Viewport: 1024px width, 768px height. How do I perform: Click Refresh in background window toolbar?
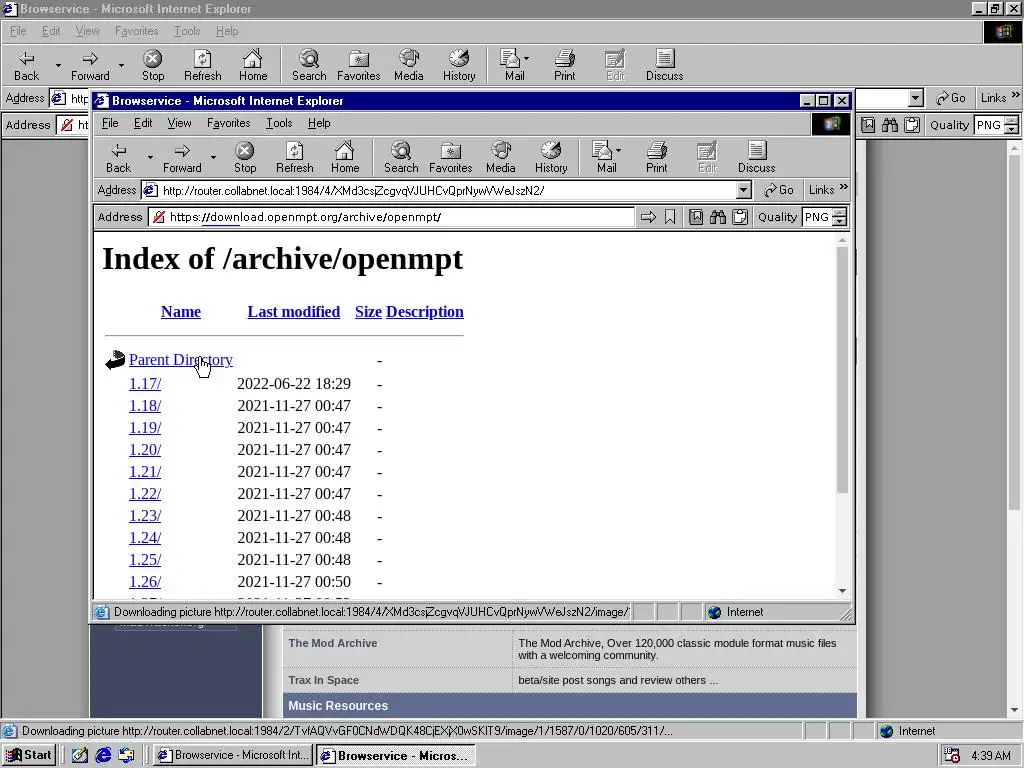coord(202,65)
